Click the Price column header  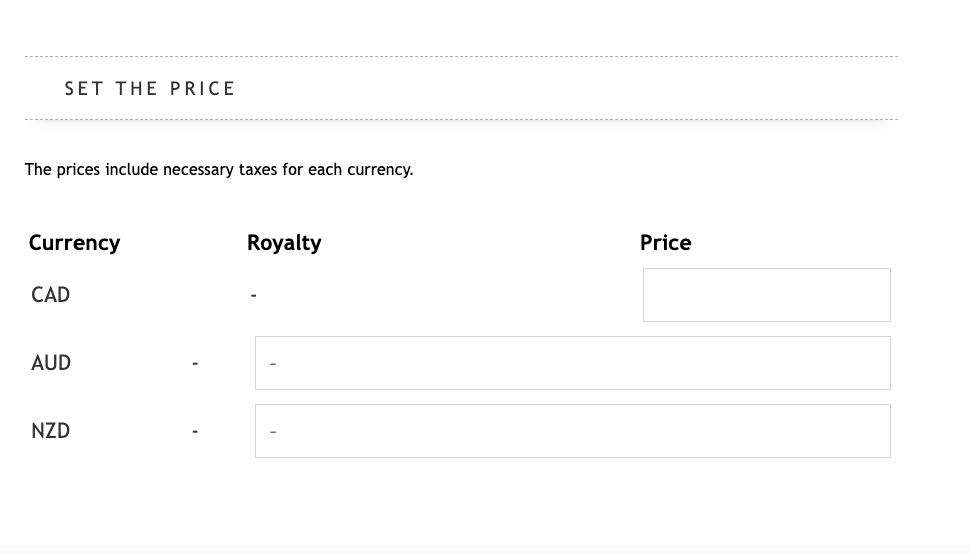665,243
